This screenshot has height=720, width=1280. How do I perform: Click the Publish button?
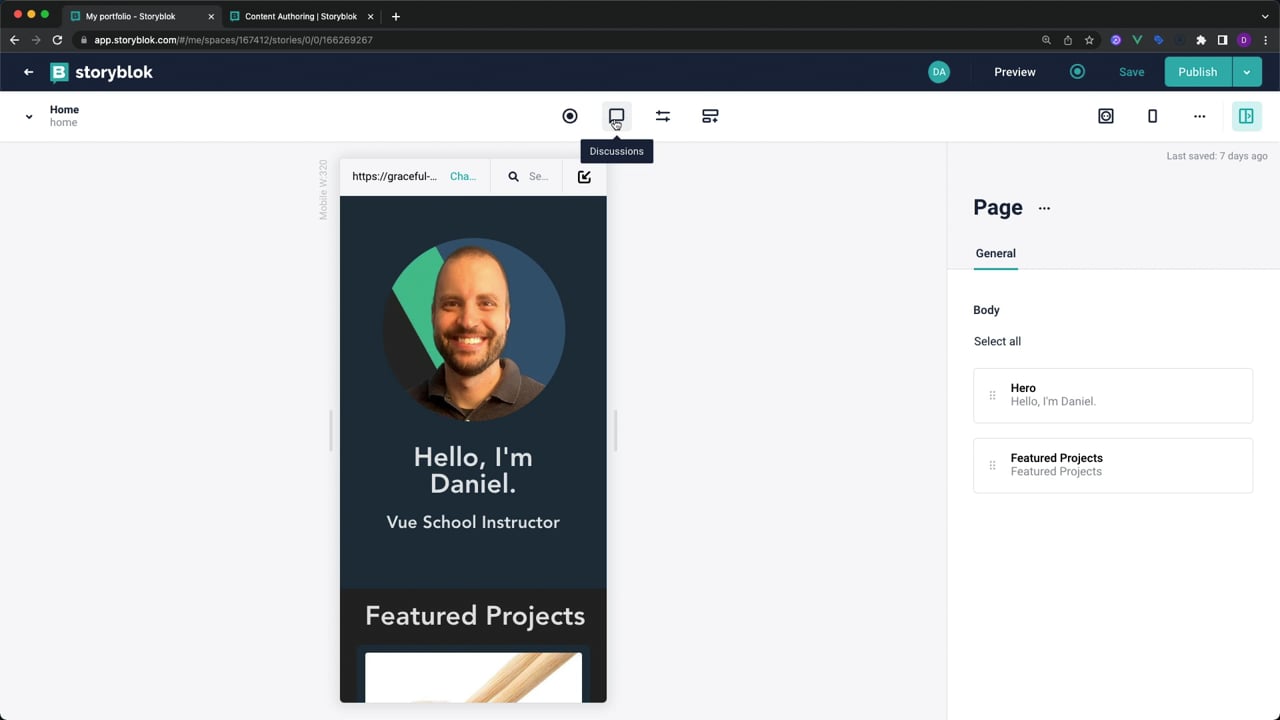click(x=1198, y=72)
